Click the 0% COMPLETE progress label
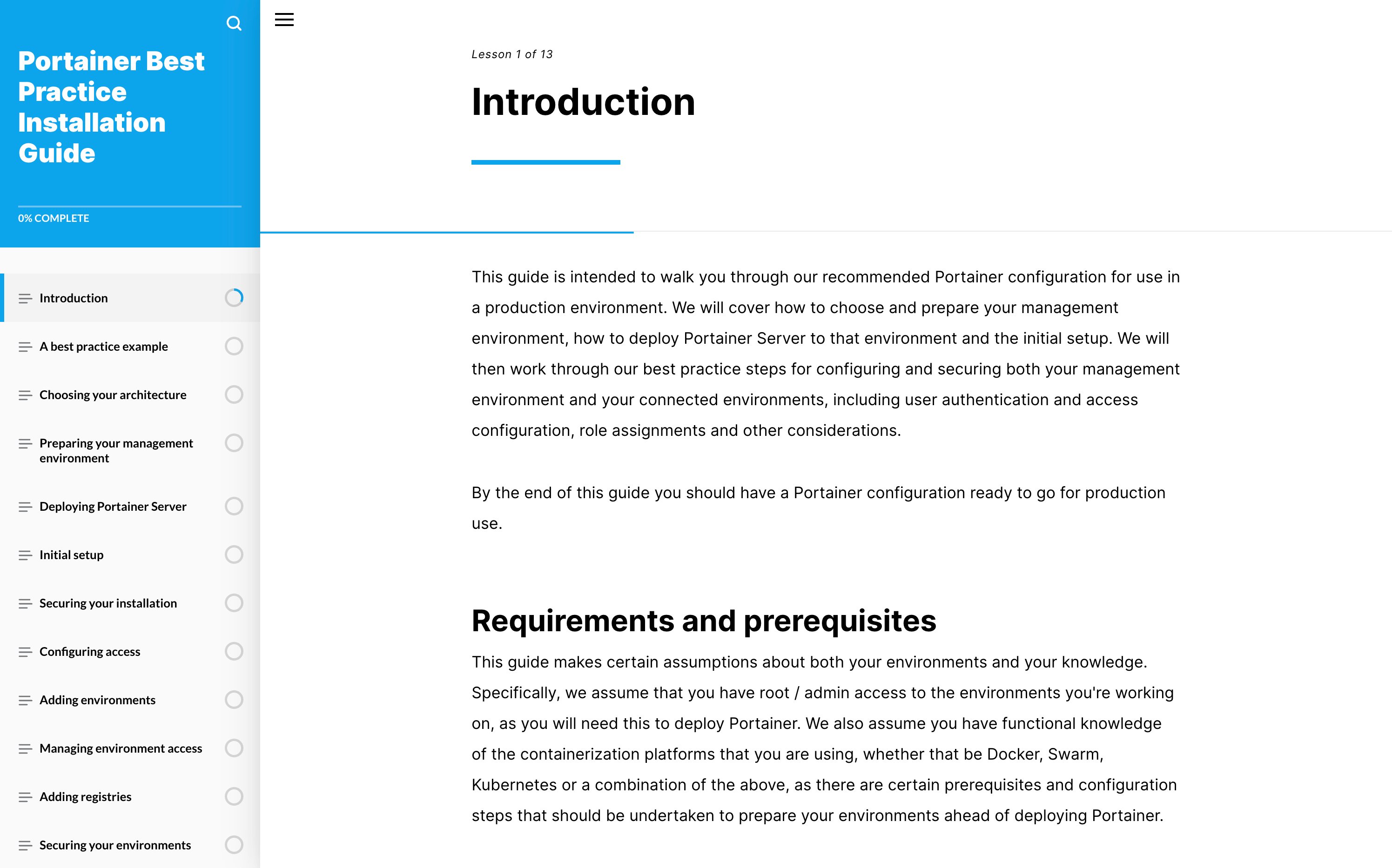The width and height of the screenshot is (1392, 868). pos(54,218)
